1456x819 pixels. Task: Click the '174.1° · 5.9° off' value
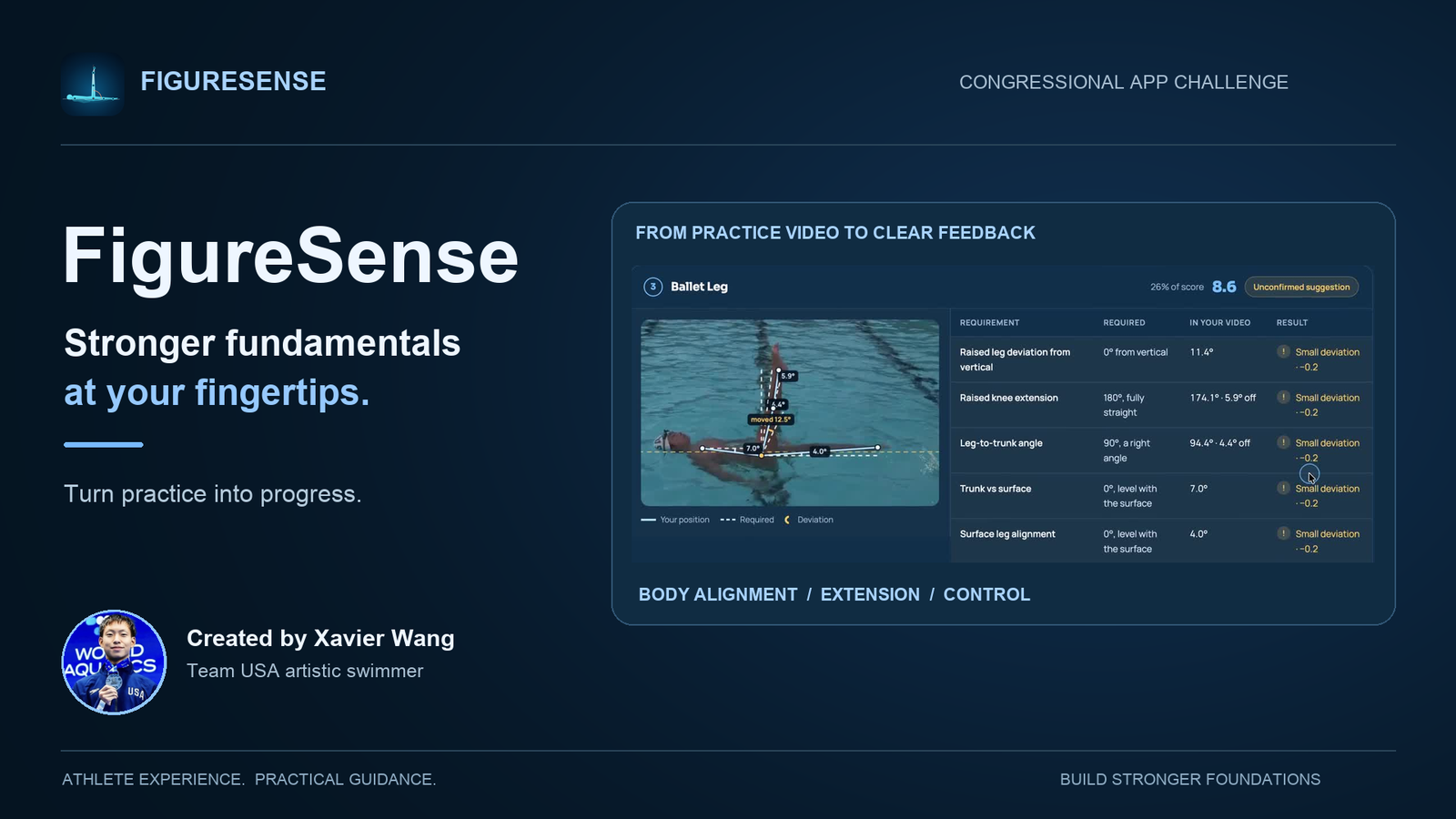coord(1222,398)
